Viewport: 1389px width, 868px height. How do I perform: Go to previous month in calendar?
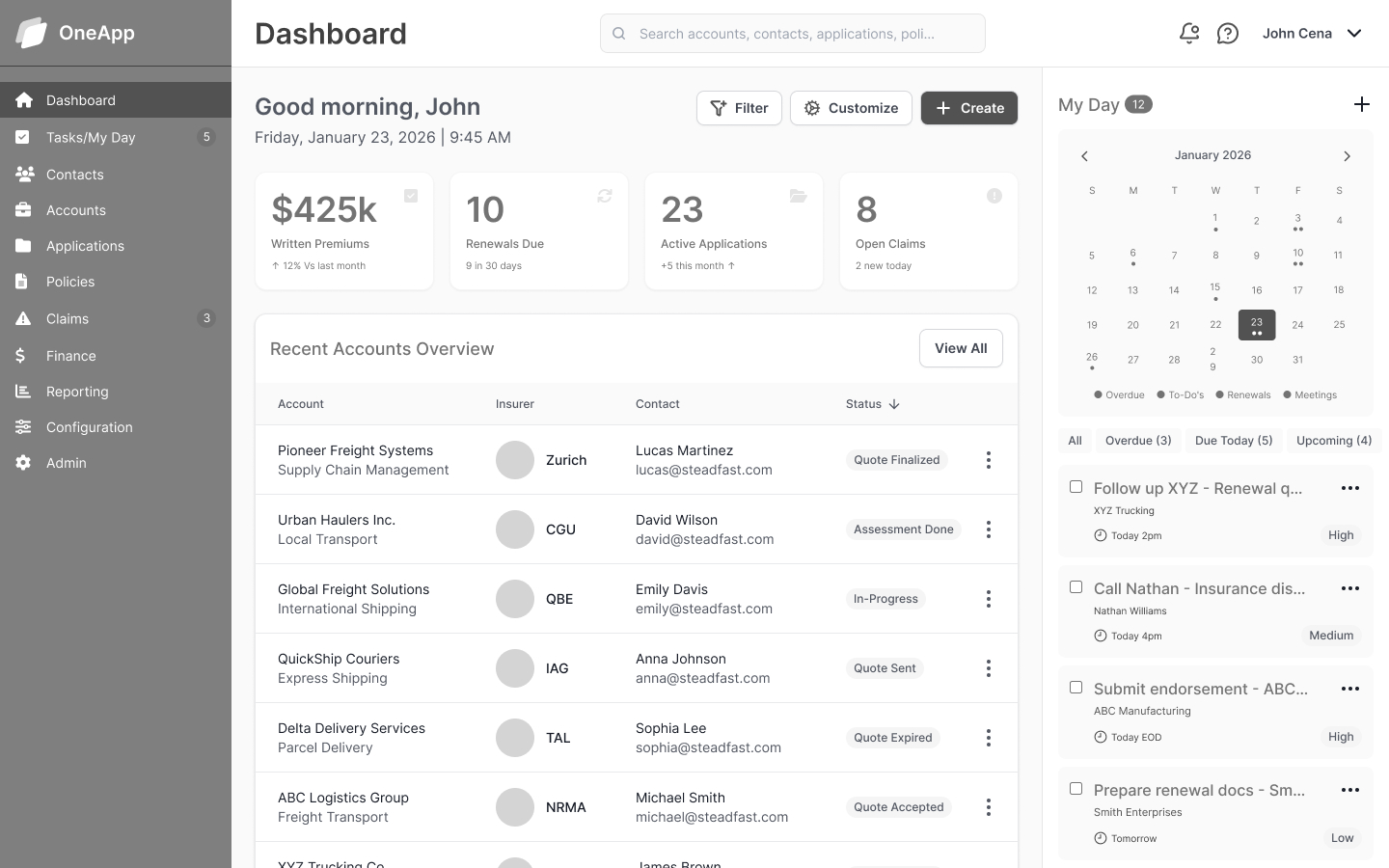[1084, 156]
